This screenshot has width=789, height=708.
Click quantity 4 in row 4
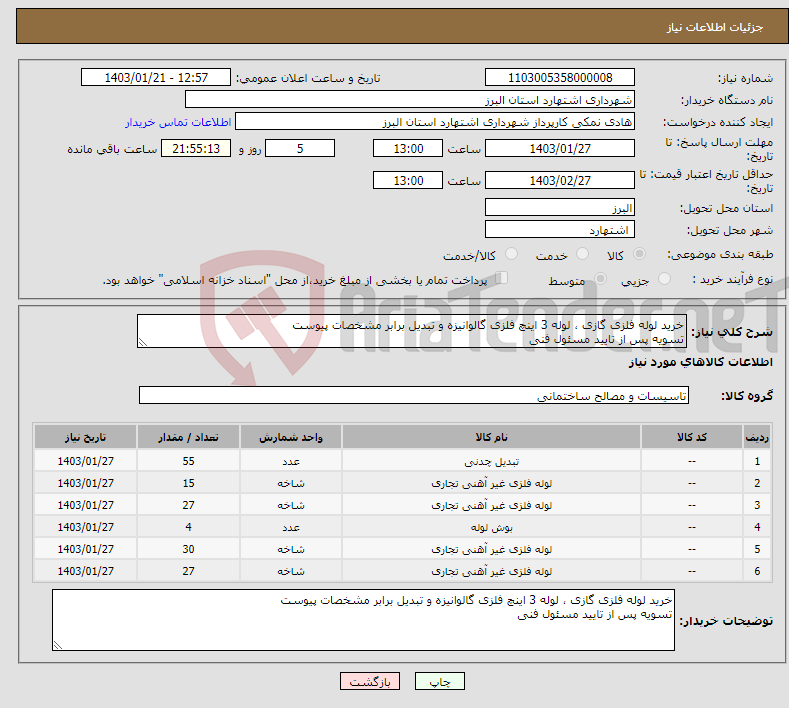[188, 527]
